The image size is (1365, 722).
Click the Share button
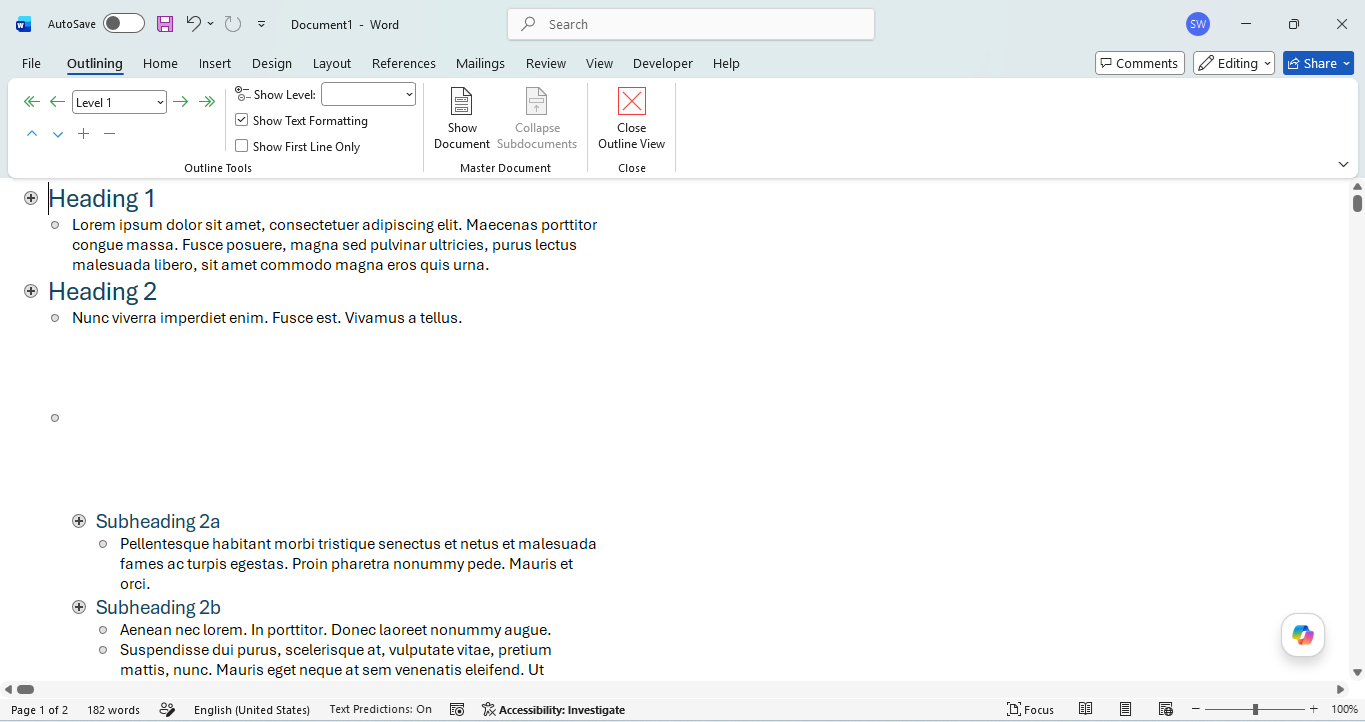click(x=1318, y=63)
